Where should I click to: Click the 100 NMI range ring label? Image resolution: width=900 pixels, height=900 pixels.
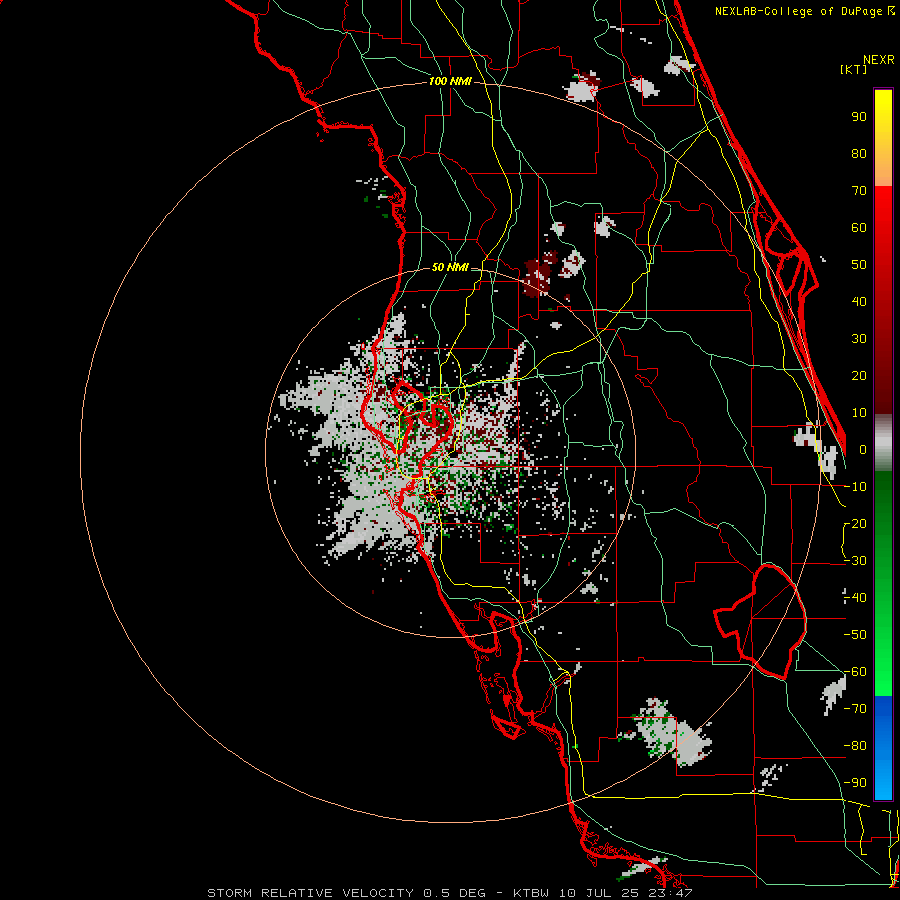450,82
